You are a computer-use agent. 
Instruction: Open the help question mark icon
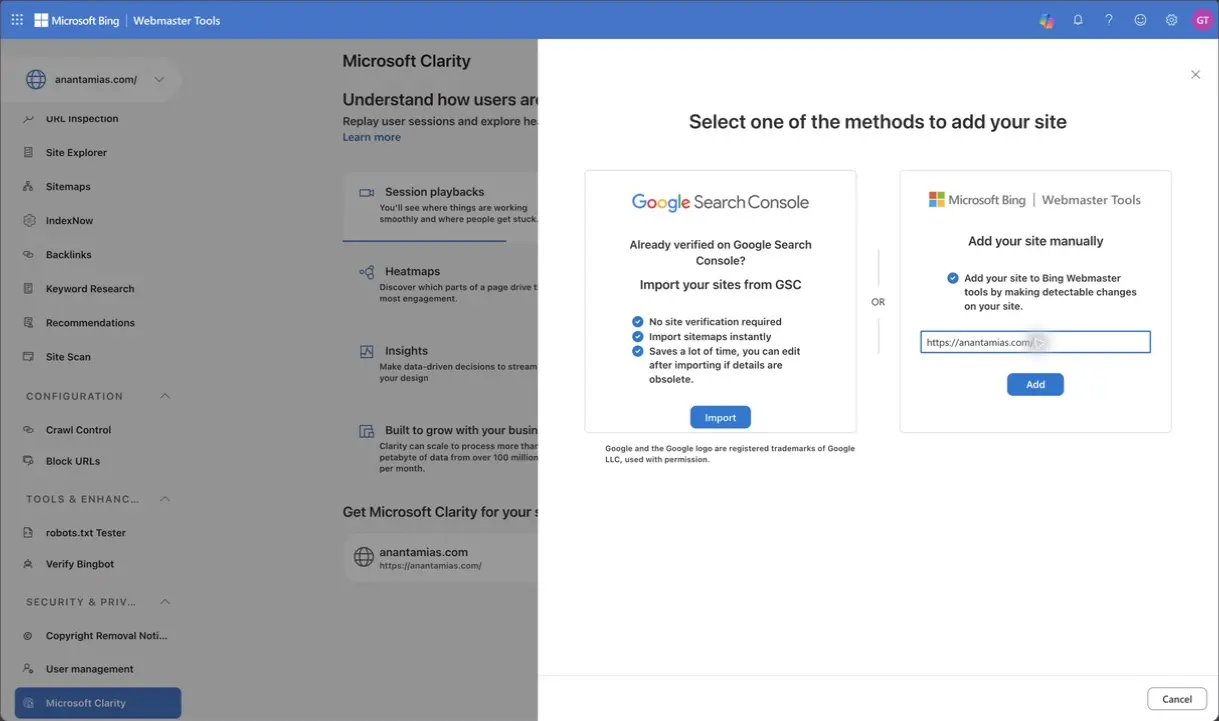point(1109,20)
